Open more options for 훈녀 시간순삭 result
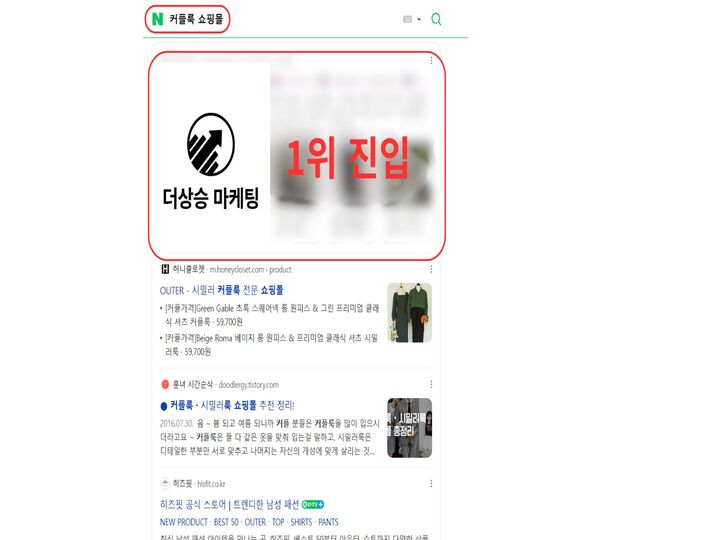The image size is (720, 540). 431,384
